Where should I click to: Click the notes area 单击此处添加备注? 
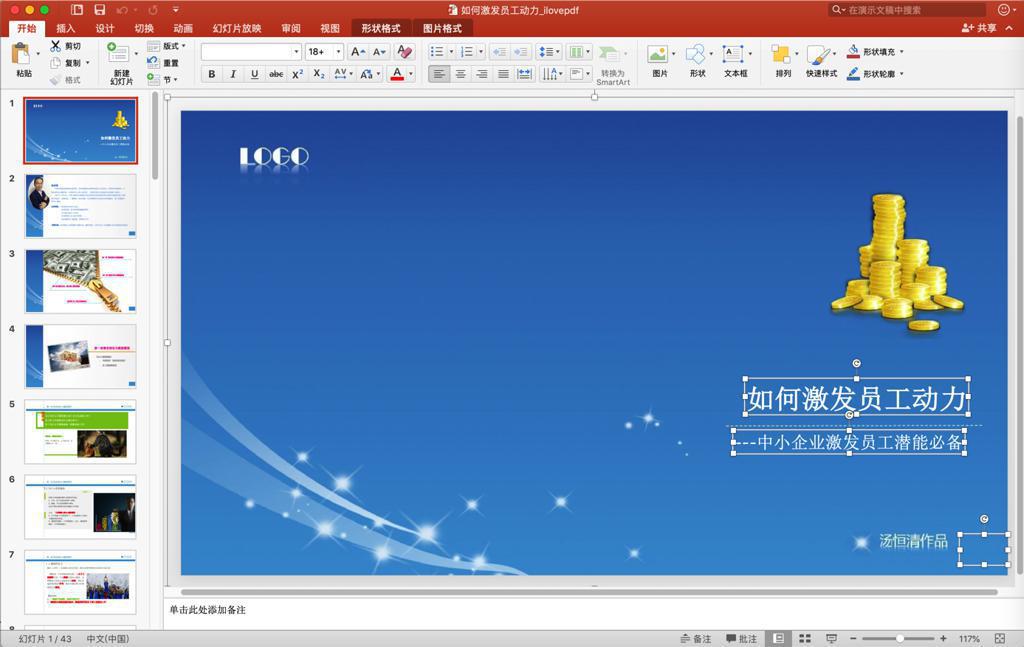(x=208, y=610)
